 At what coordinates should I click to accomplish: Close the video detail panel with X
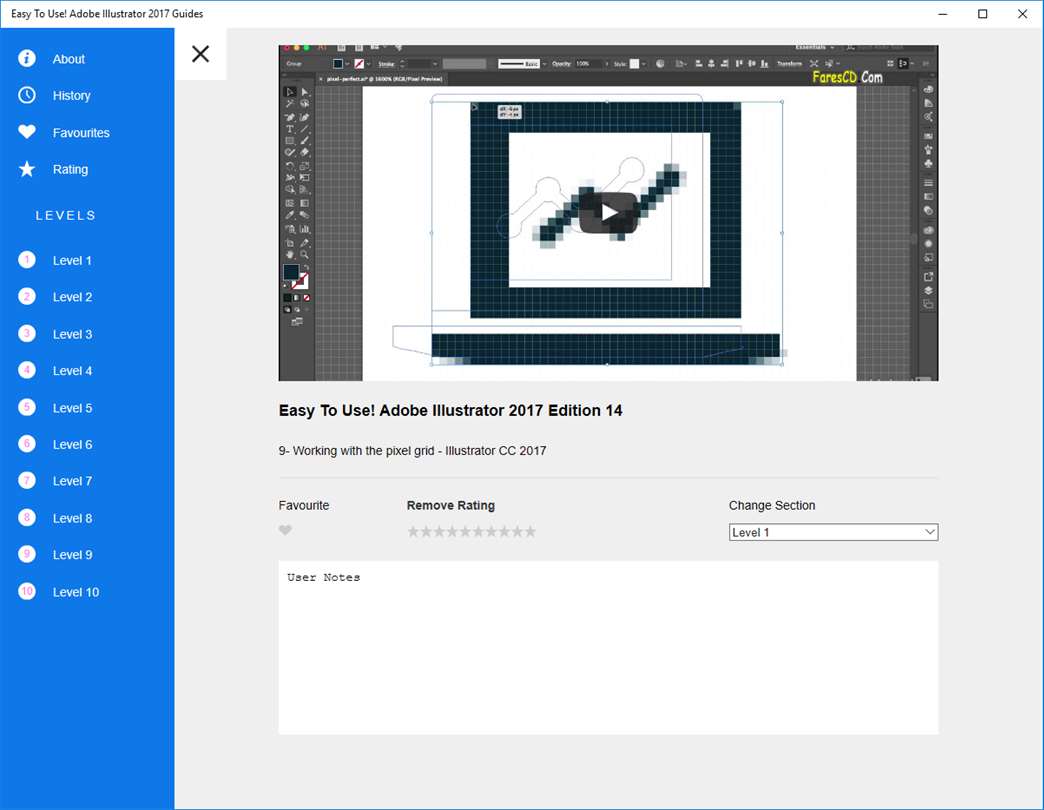[200, 54]
